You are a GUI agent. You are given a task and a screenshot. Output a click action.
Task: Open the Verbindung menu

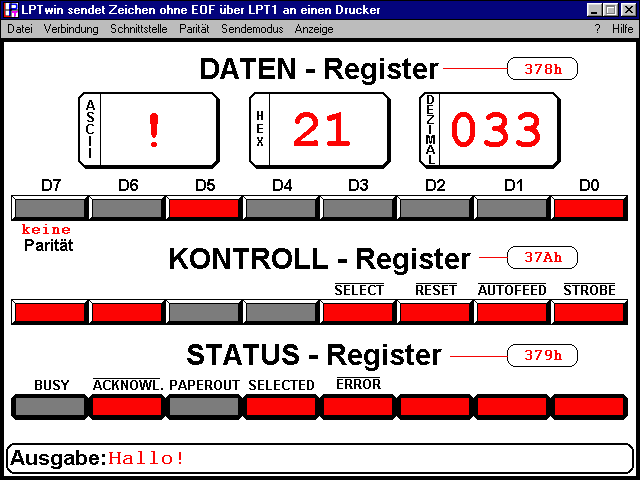pyautogui.click(x=71, y=29)
